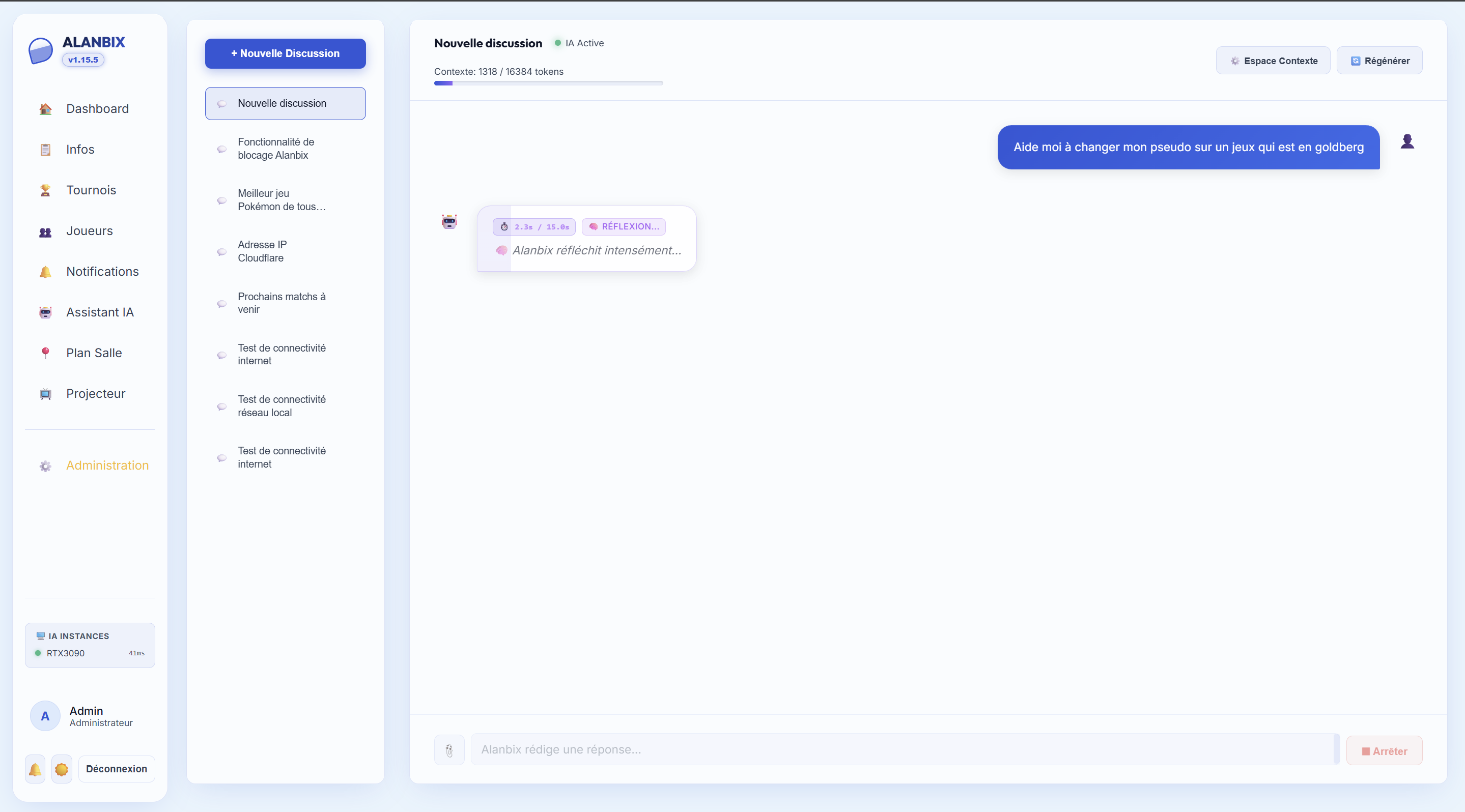
Task: Click the sent message bubble about goldberg
Action: click(1188, 147)
